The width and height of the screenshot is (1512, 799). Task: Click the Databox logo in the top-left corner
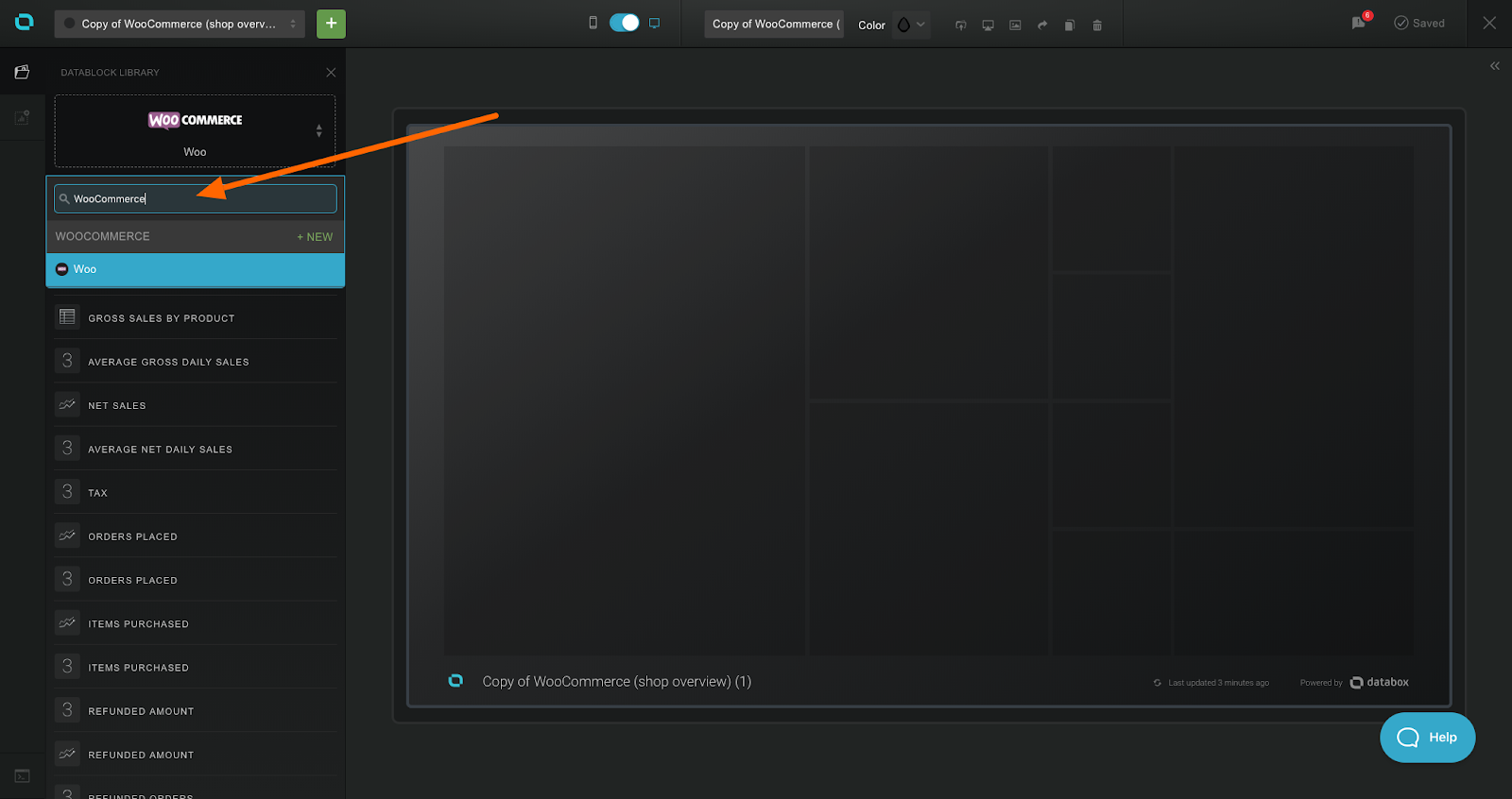pos(25,23)
